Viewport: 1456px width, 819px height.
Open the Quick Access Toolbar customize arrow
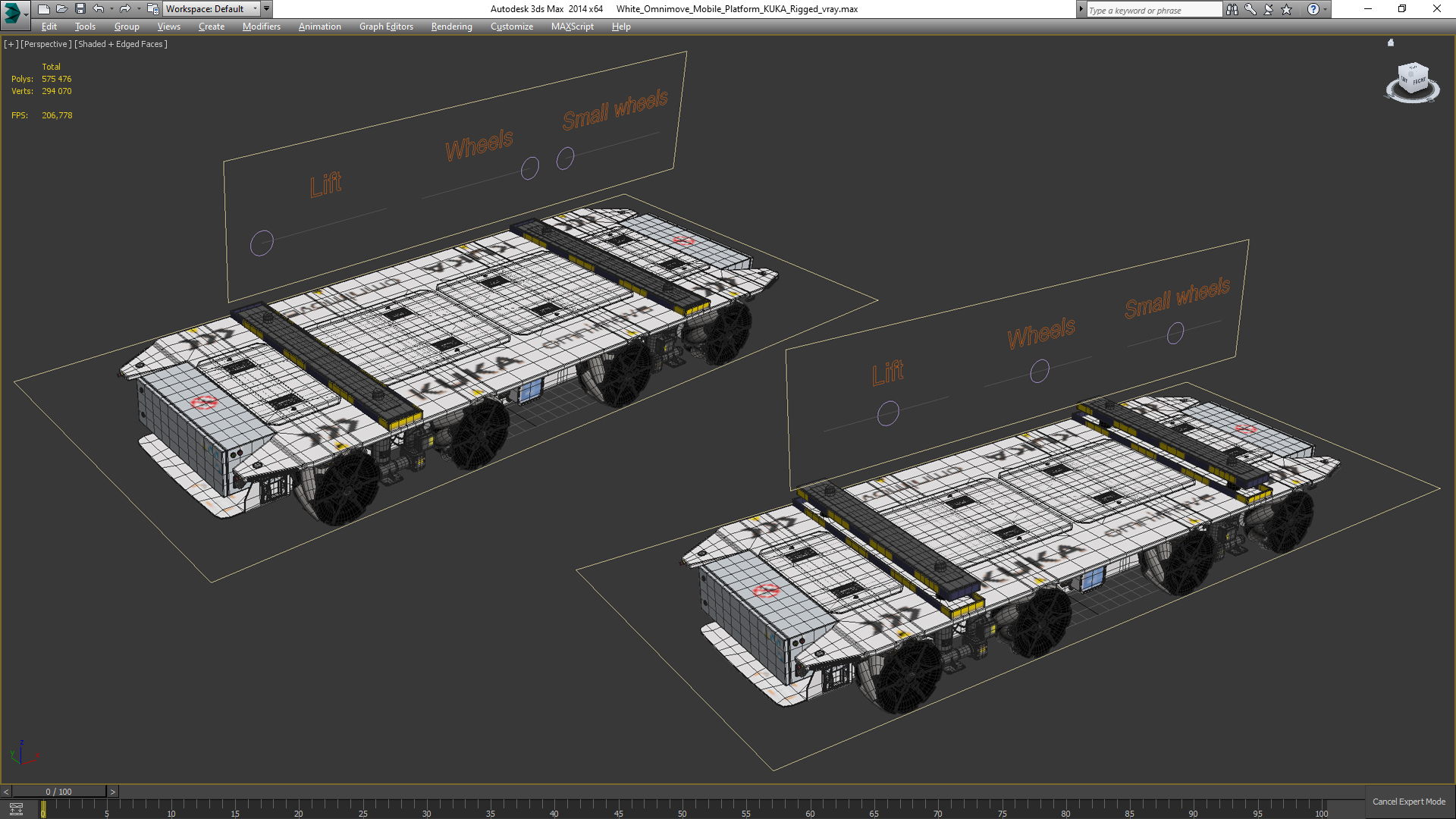click(267, 9)
